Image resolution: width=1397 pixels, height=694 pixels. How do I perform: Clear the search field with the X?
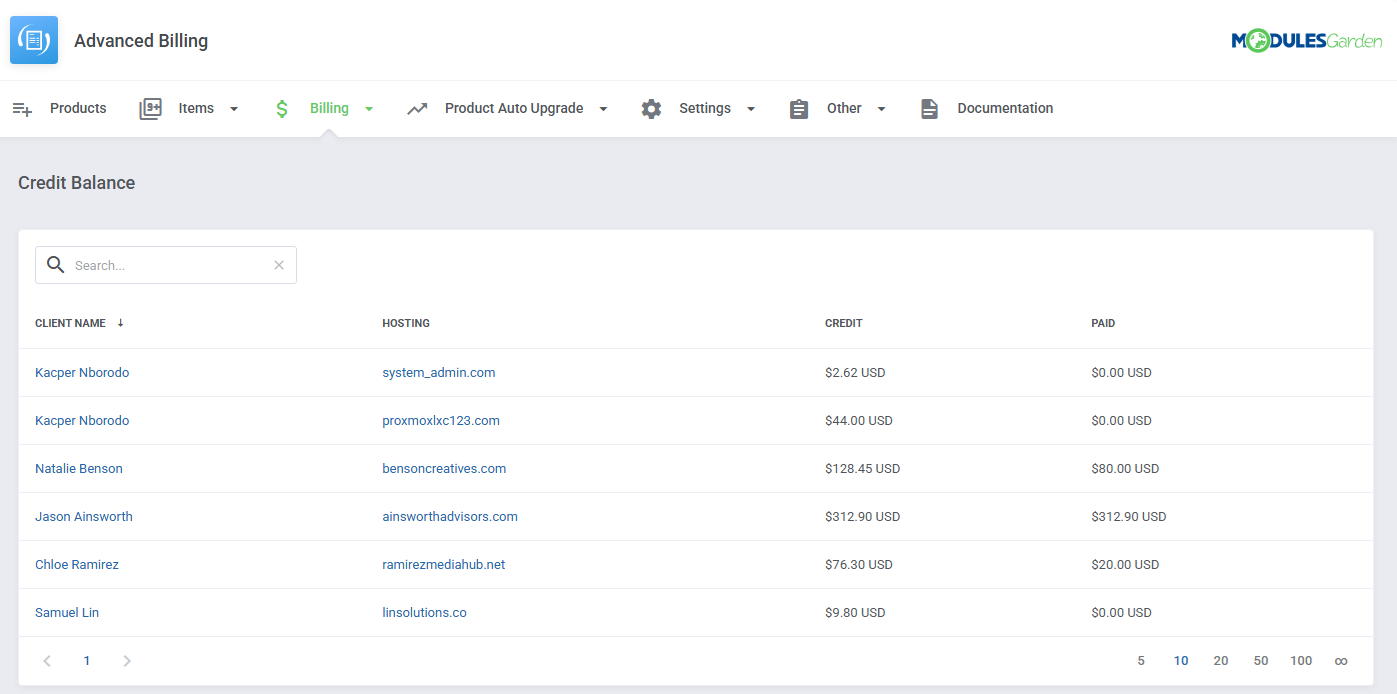(279, 265)
